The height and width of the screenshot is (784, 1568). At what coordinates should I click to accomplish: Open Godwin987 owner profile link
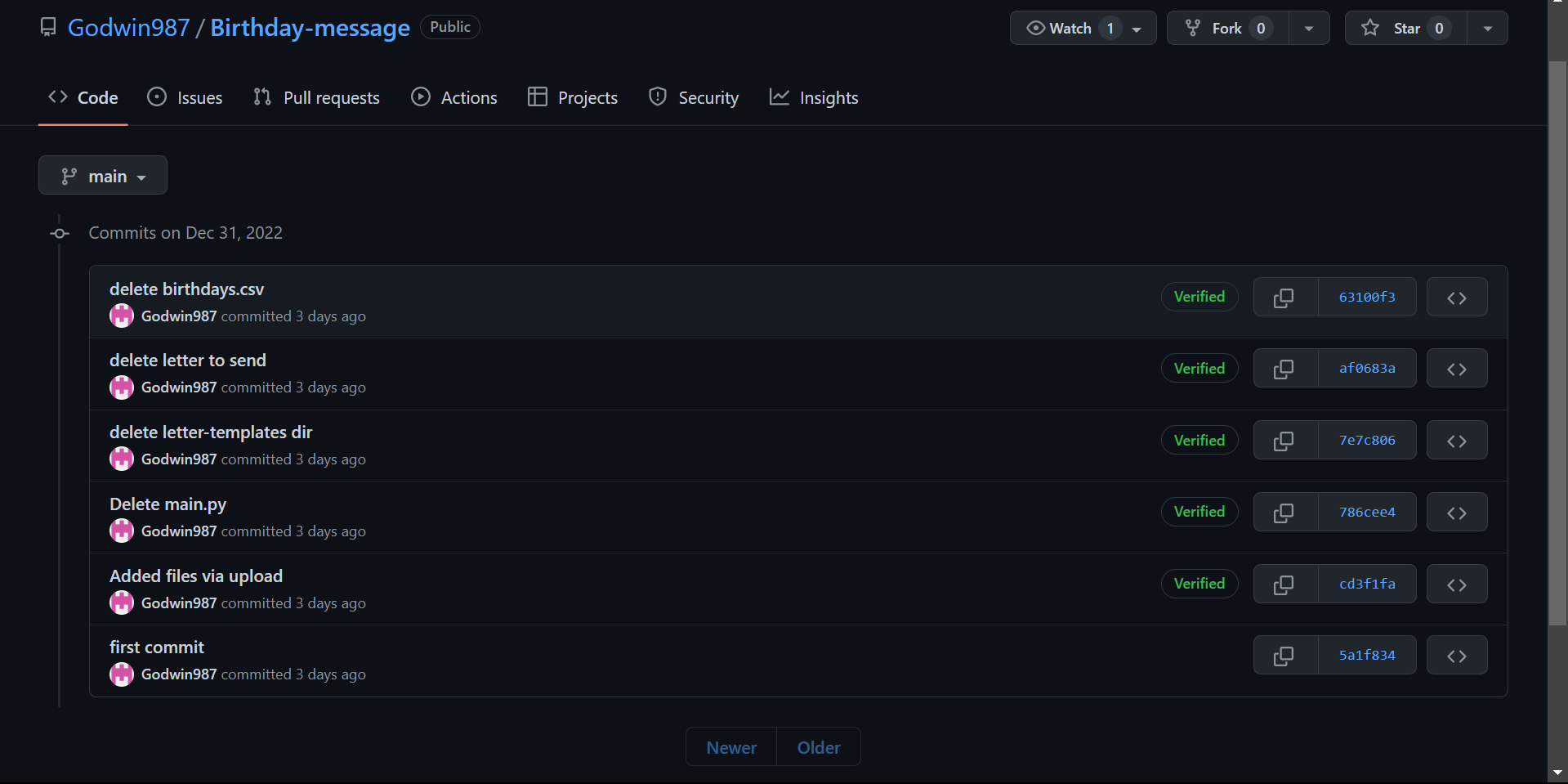pyautogui.click(x=128, y=28)
